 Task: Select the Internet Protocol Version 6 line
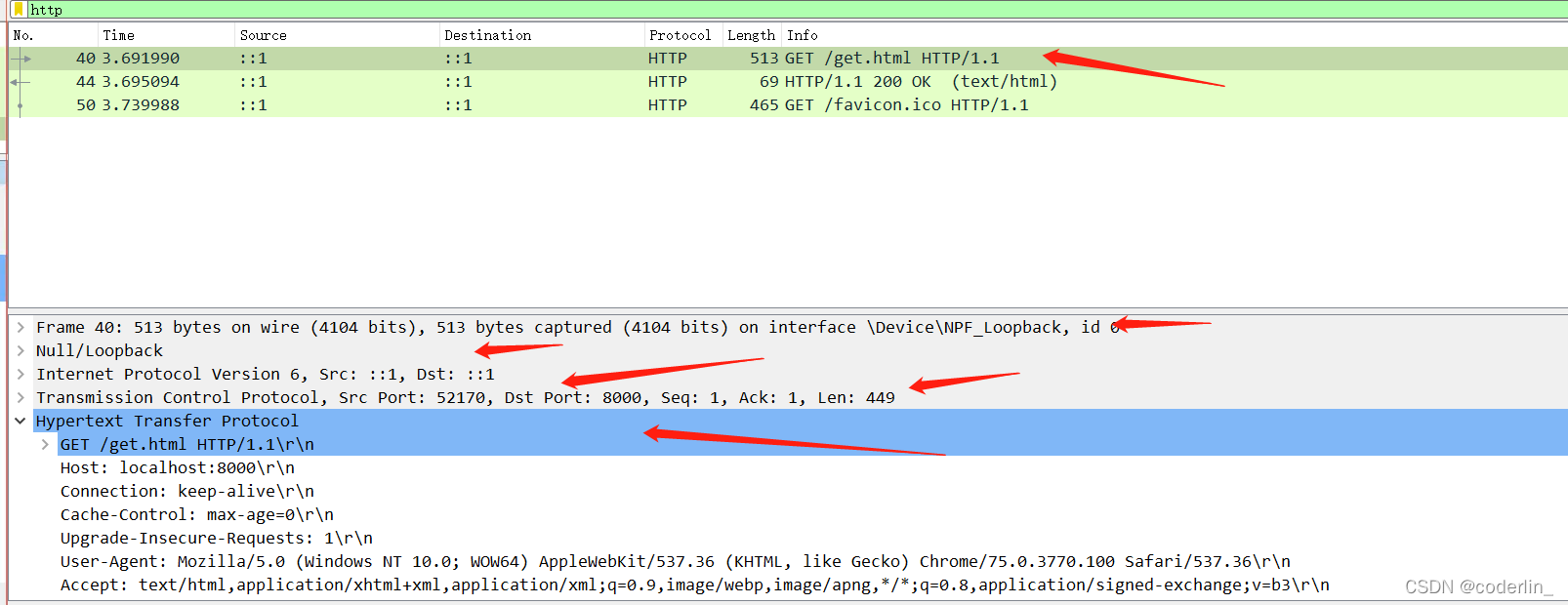(266, 375)
